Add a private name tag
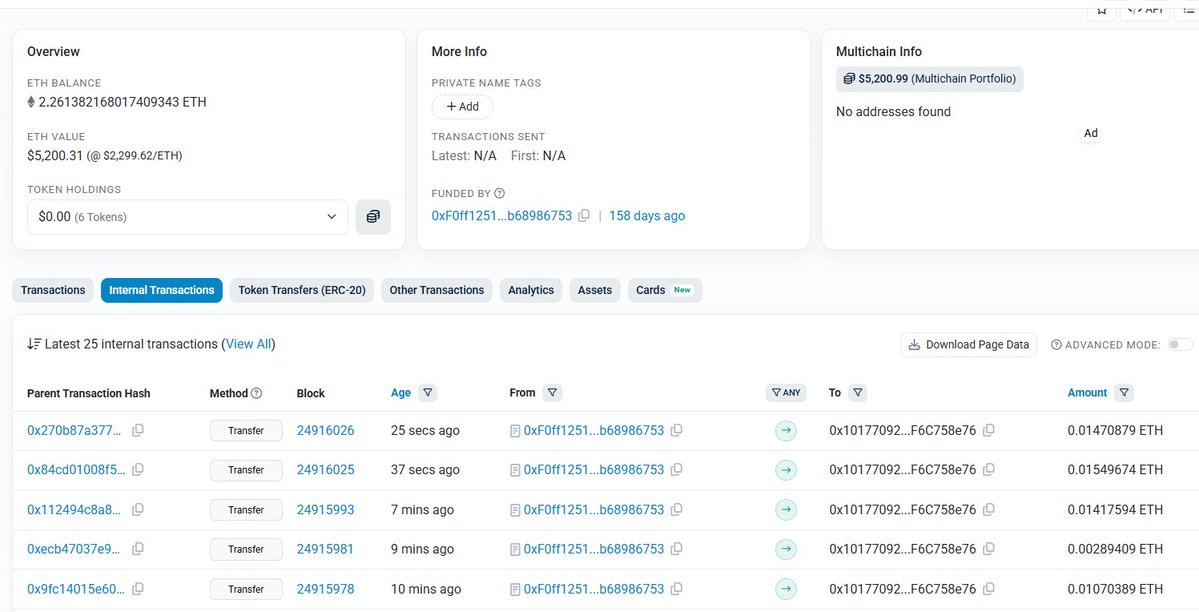 point(462,107)
